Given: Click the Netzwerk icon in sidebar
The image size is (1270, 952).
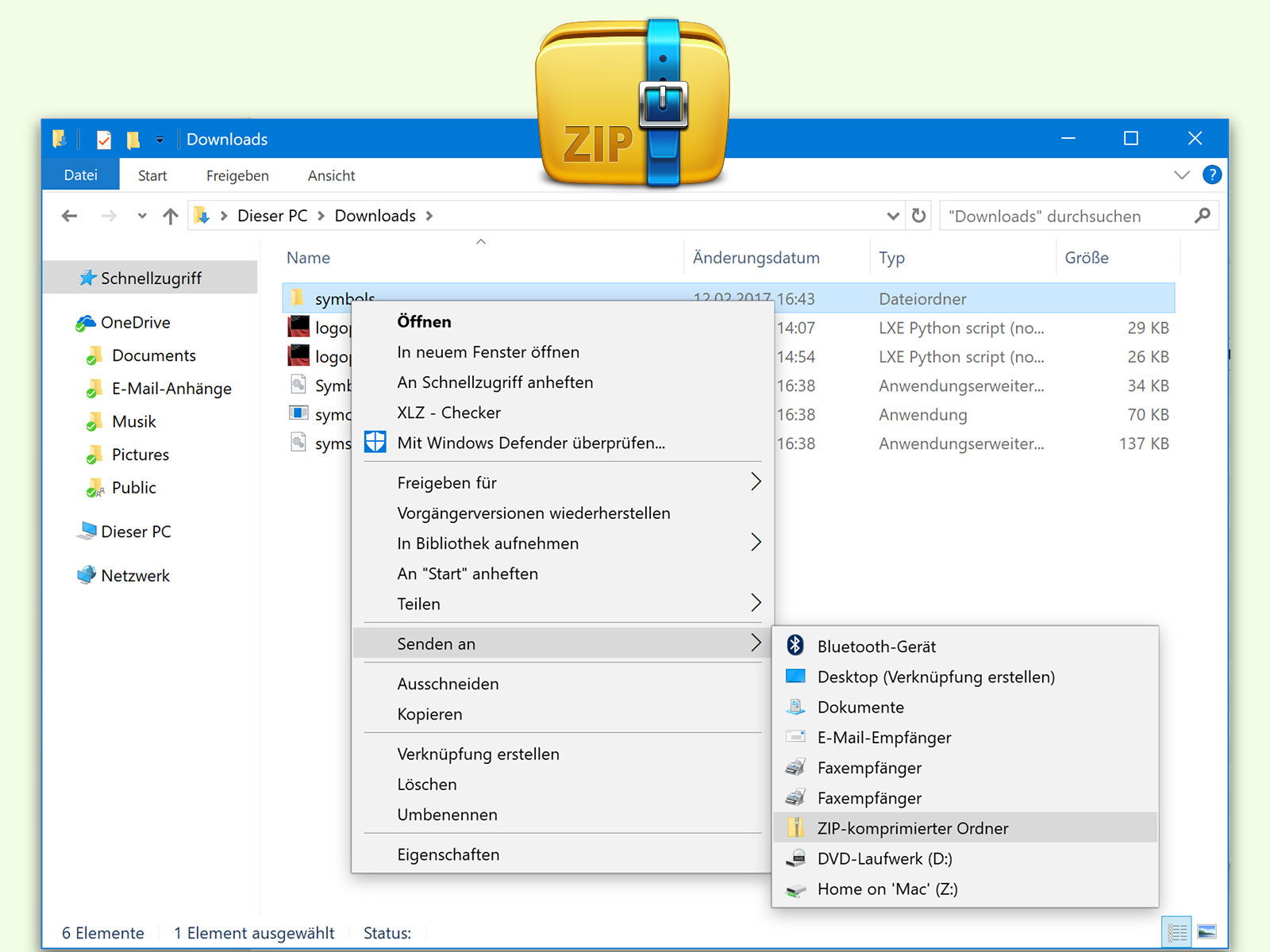Looking at the screenshot, I should click(86, 575).
